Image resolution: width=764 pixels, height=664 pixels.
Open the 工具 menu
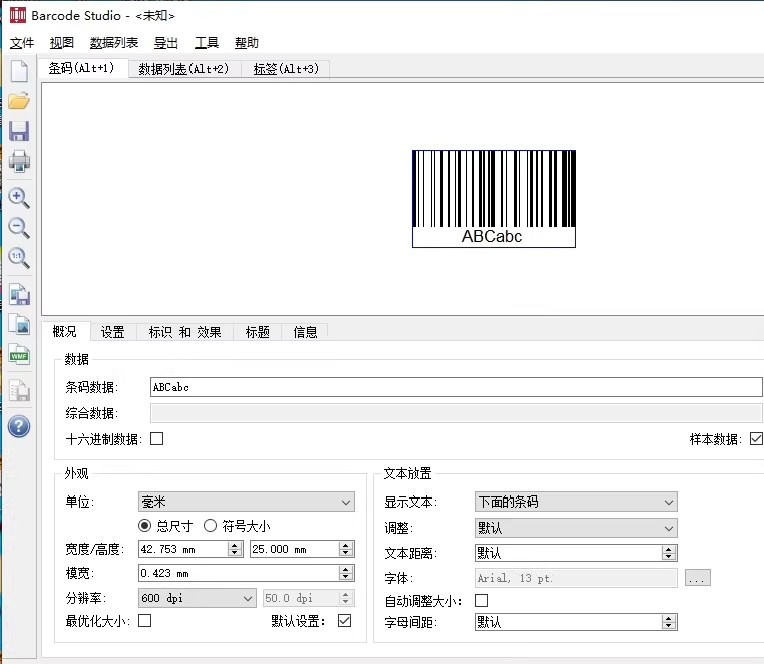207,43
